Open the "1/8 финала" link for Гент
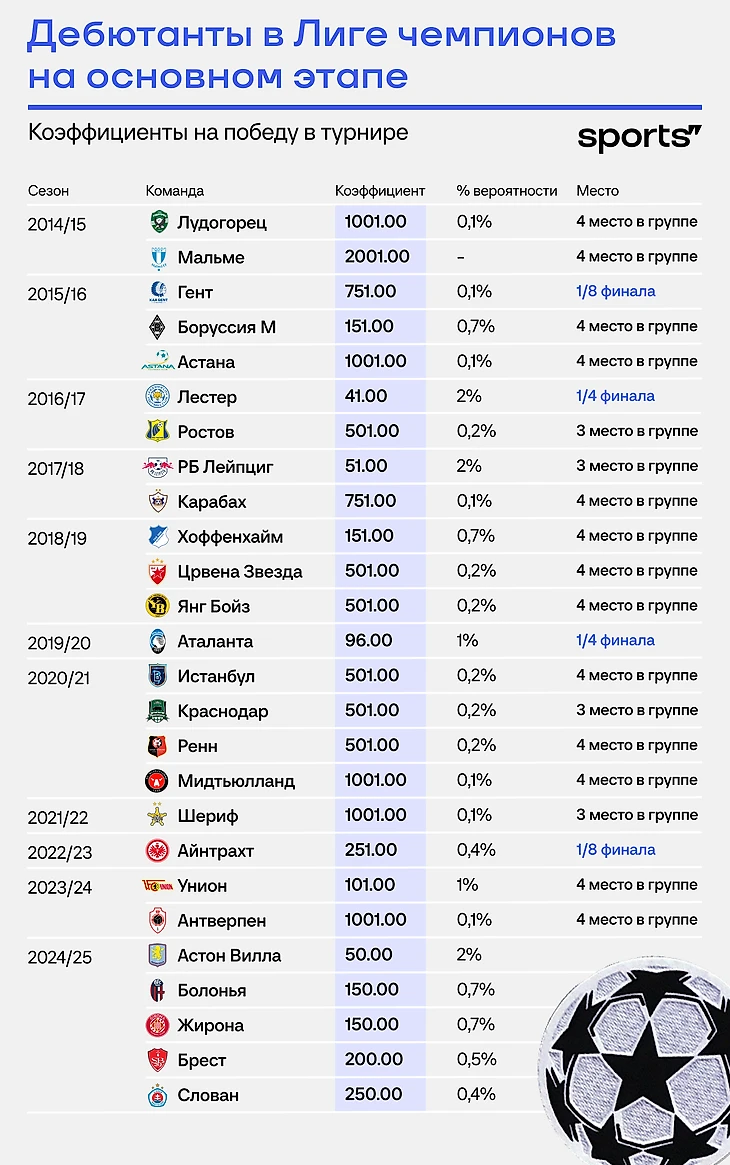730x1165 pixels. (x=615, y=292)
